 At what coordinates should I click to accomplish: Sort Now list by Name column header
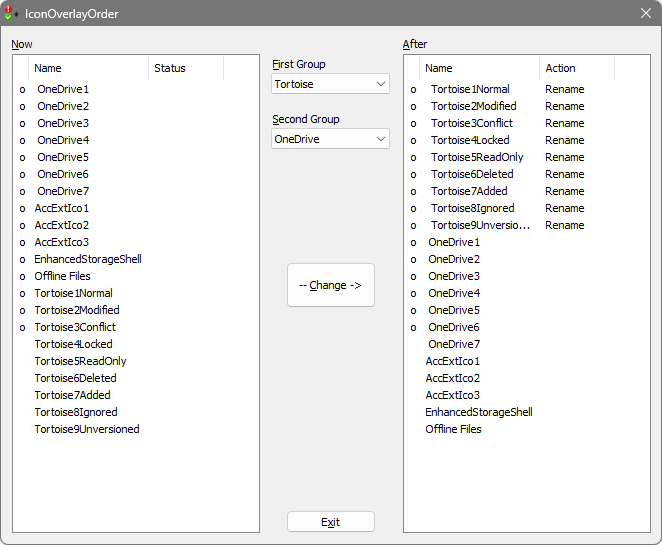click(x=88, y=68)
